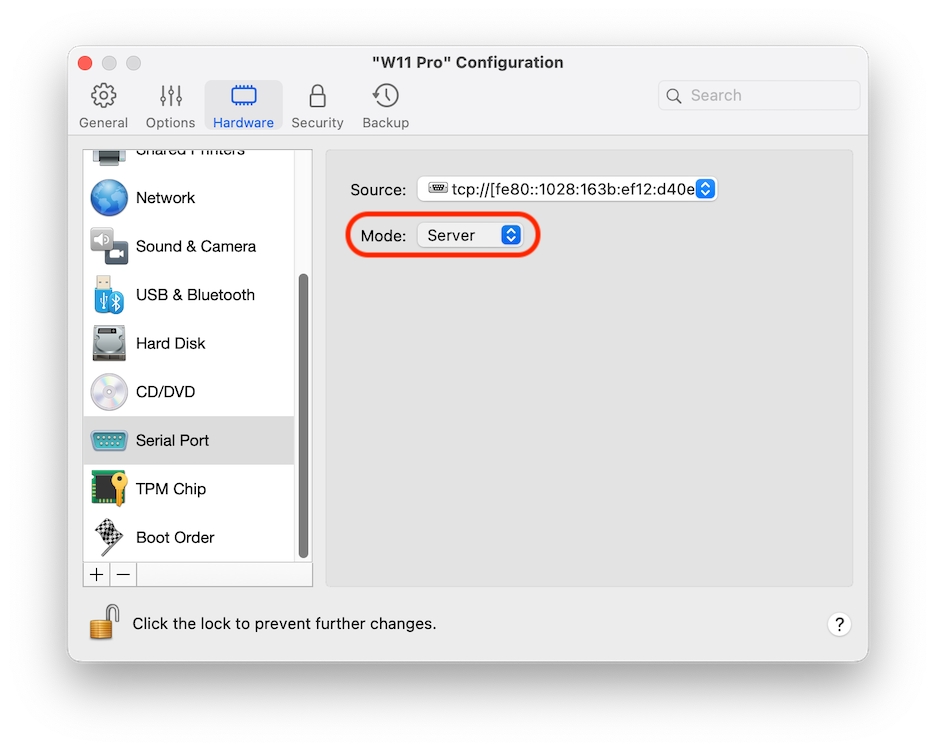
Task: Click the Serial Port connector icon
Action: click(109, 440)
